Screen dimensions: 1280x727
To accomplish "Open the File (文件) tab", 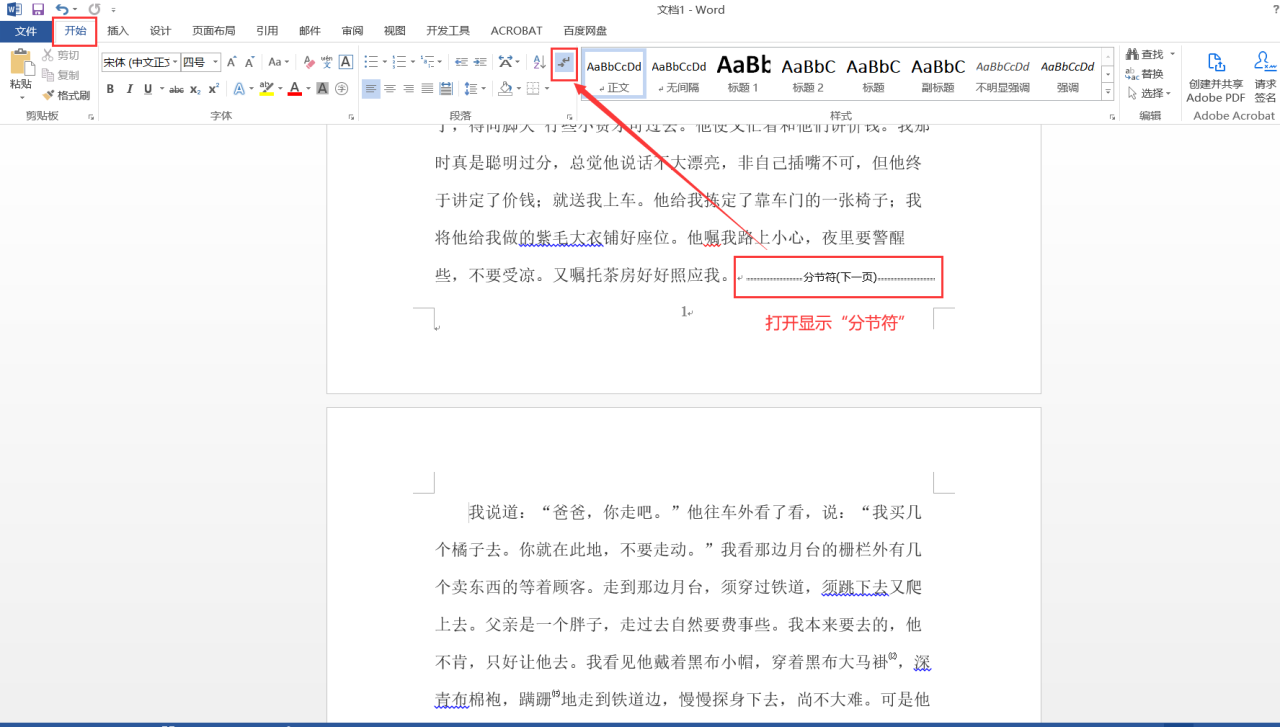I will pyautogui.click(x=26, y=31).
